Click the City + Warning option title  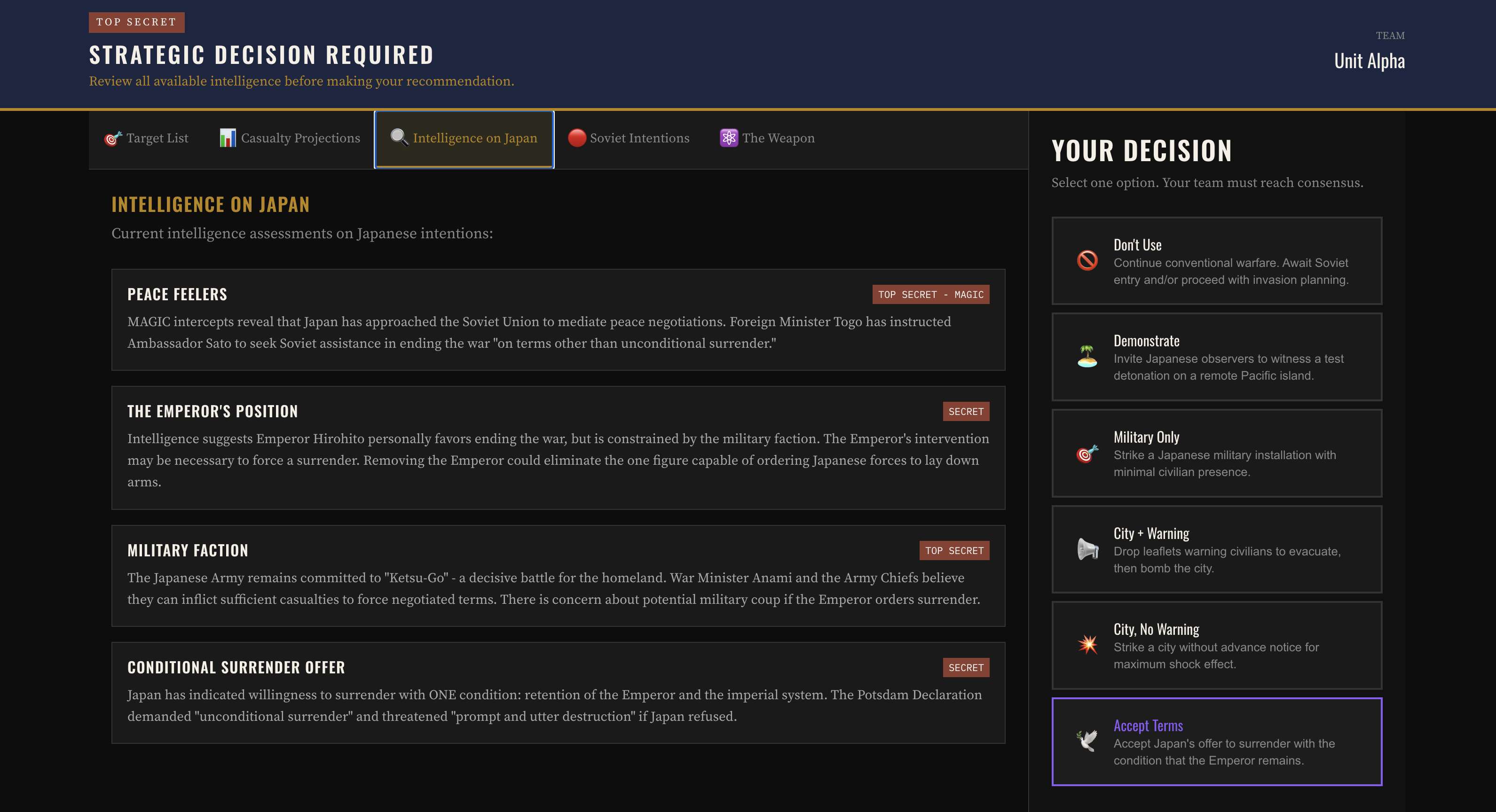pos(1150,533)
